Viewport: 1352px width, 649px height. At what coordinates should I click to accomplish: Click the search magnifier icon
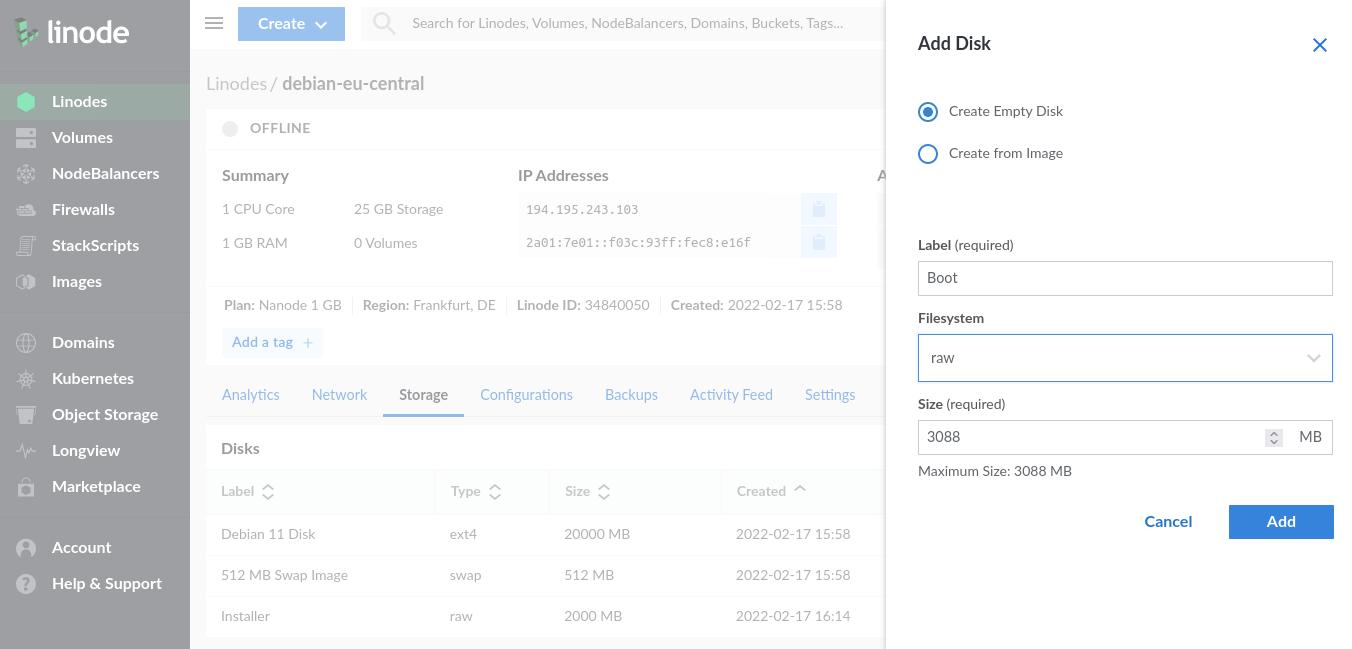384,23
